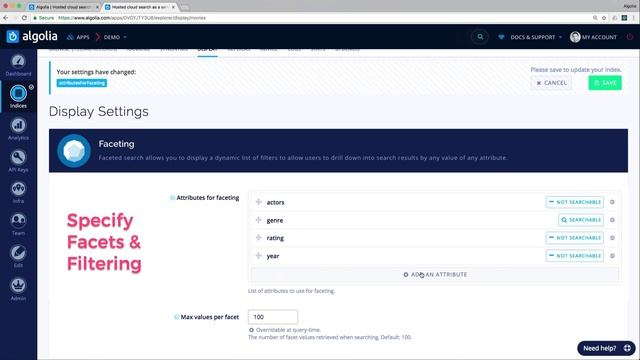Click the browser address bar URL

pos(131,18)
